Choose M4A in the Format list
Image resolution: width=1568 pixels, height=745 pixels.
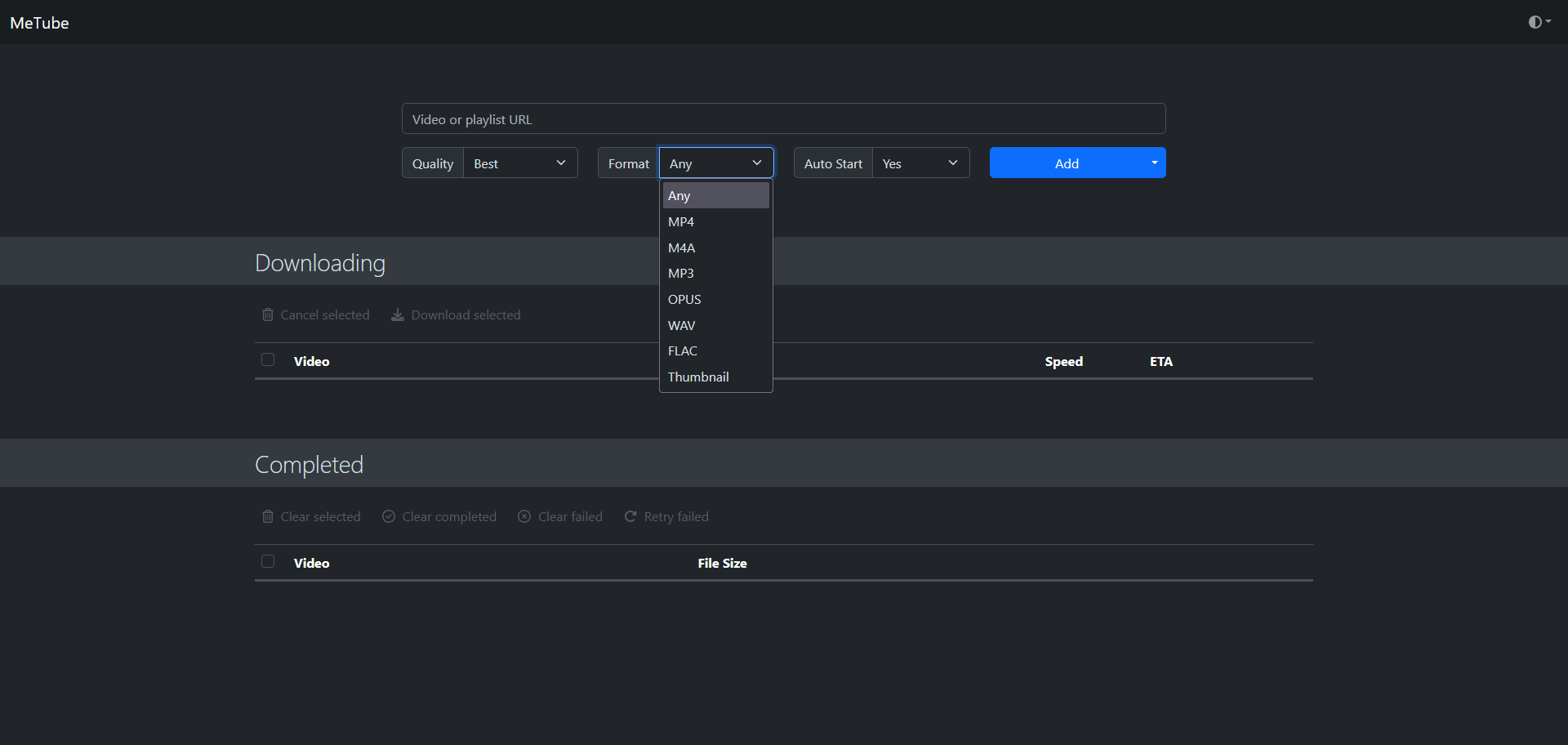[716, 248]
